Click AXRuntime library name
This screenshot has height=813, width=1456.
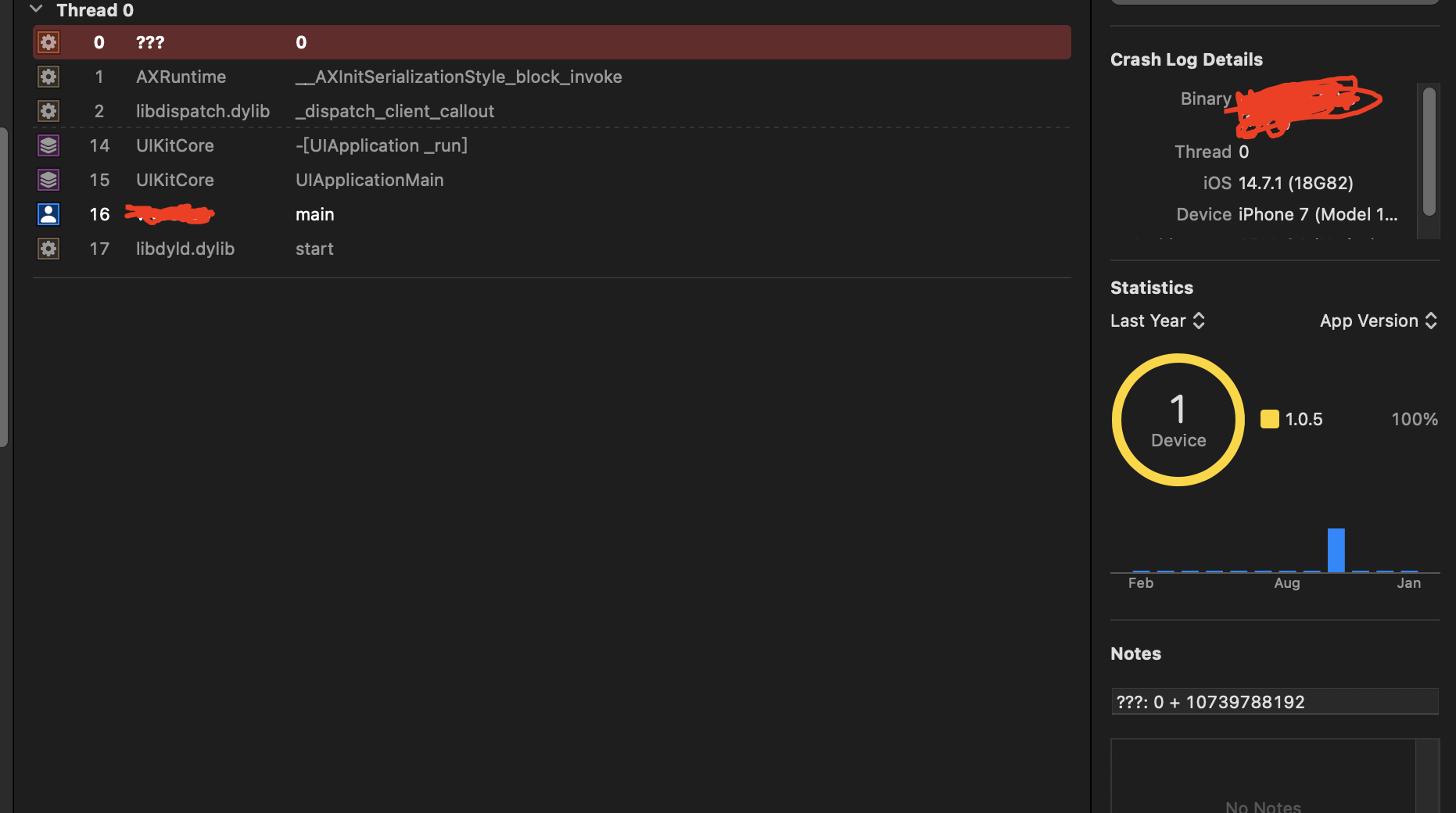click(x=181, y=77)
